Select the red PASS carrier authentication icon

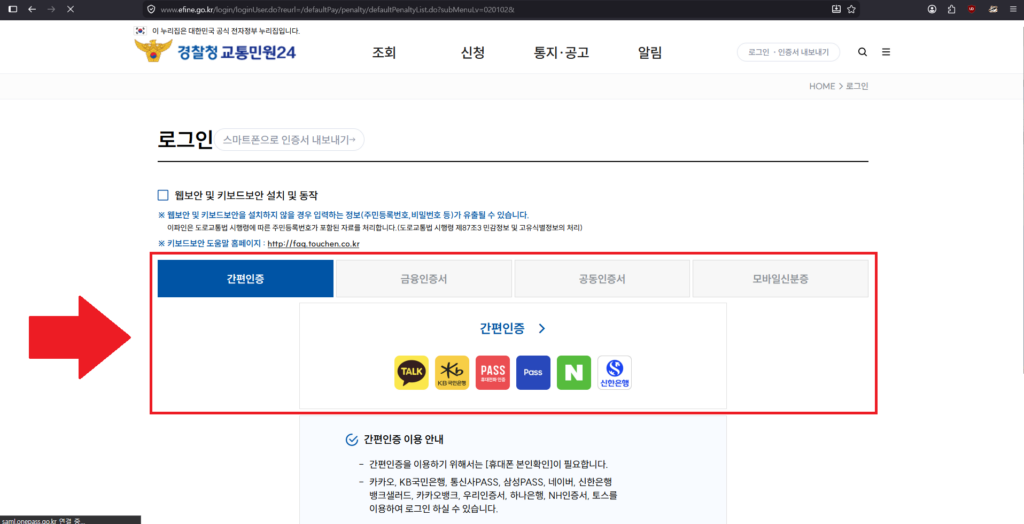pyautogui.click(x=492, y=372)
